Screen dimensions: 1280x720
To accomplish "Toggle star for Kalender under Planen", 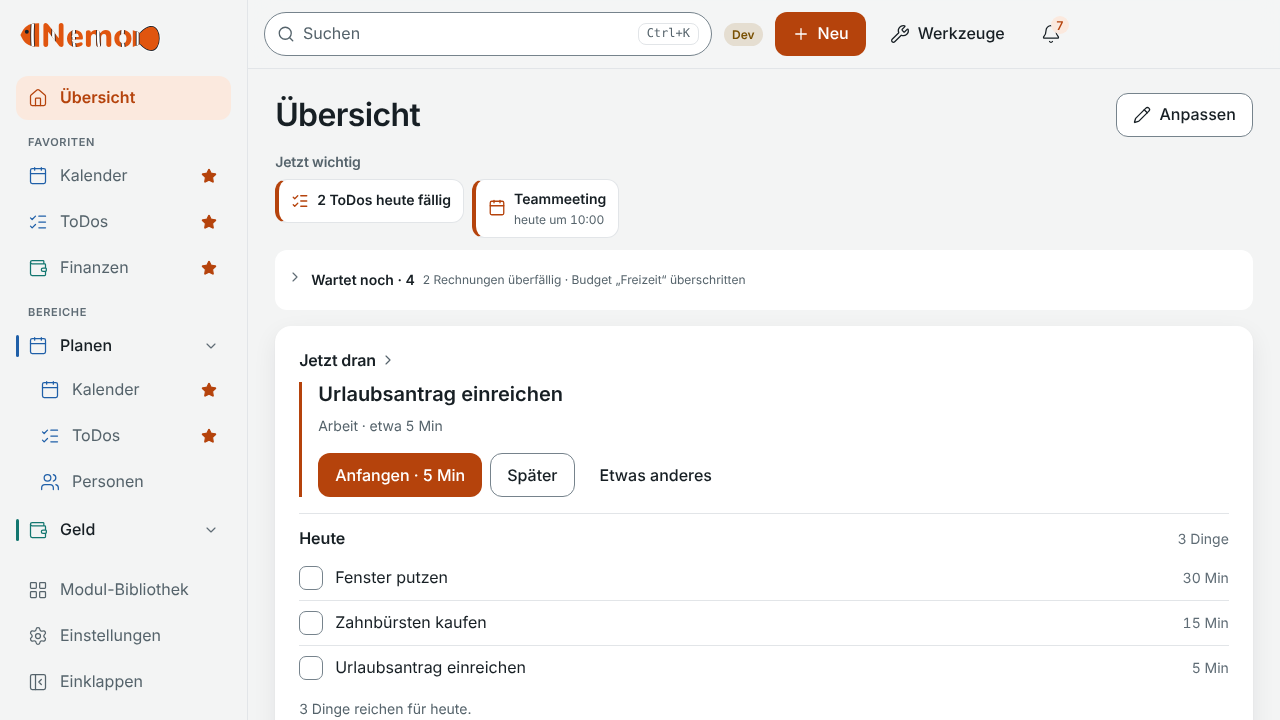I will (209, 390).
